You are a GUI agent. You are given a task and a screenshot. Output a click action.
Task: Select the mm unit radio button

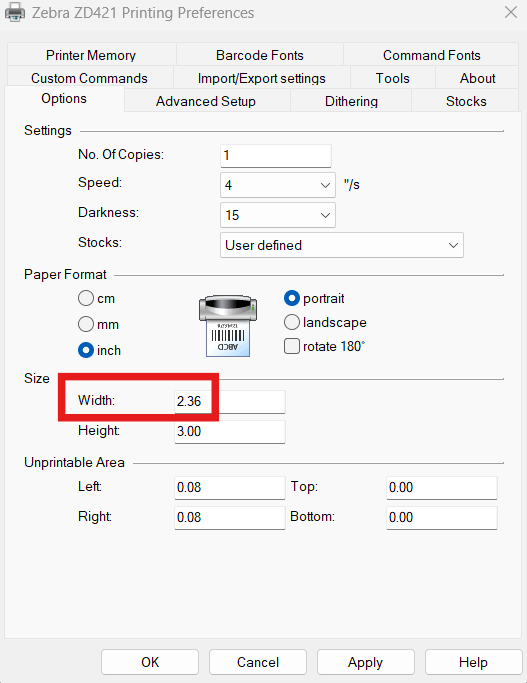click(86, 324)
